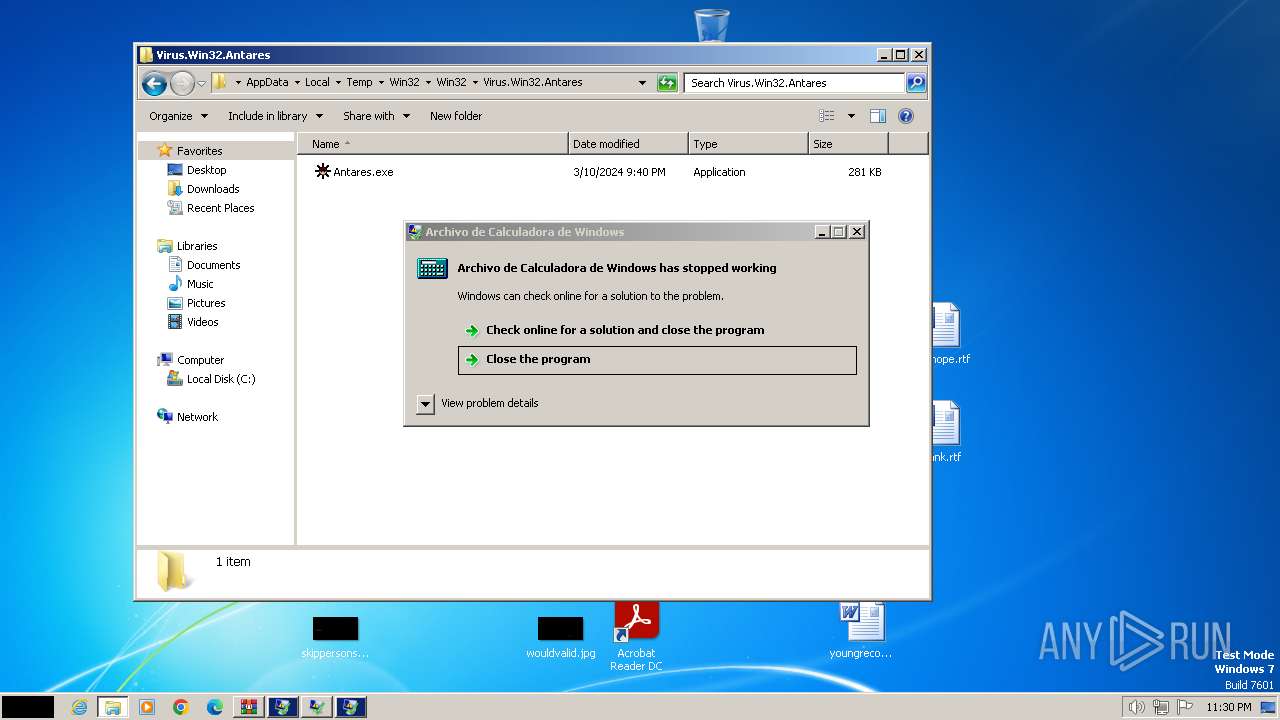The image size is (1280, 720).
Task: Choose Close the program
Action: tap(657, 360)
